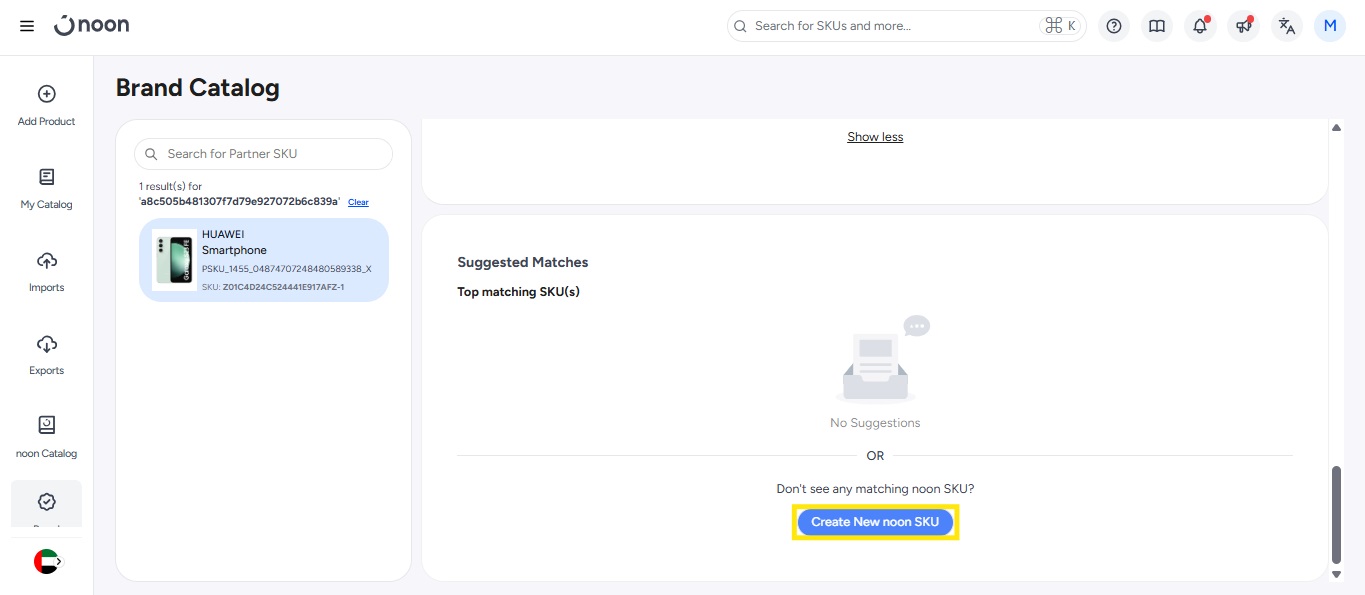Open the guide book icon
This screenshot has height=595, width=1365.
[1157, 26]
